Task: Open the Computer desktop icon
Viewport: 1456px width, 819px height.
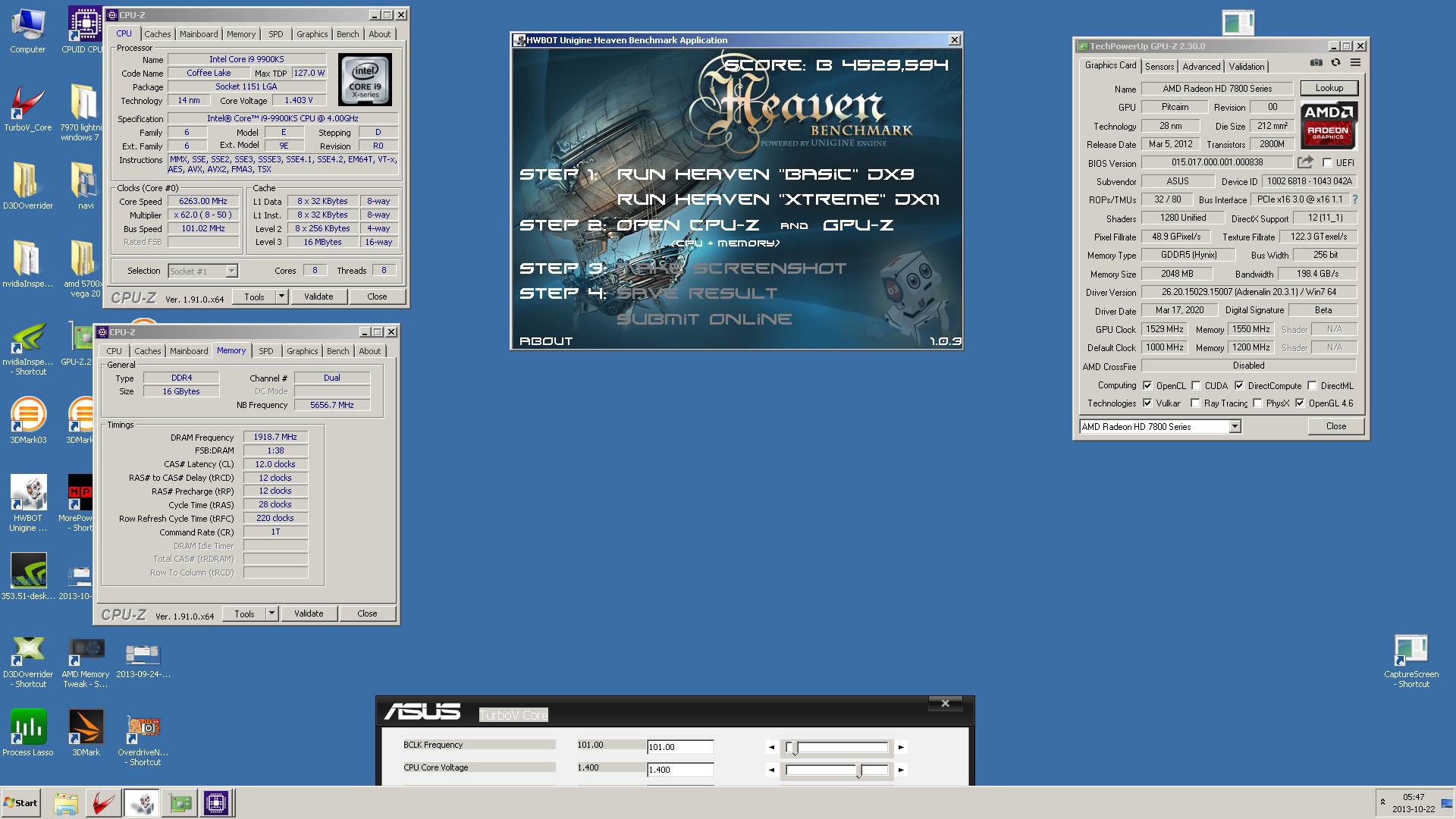Action: (27, 31)
